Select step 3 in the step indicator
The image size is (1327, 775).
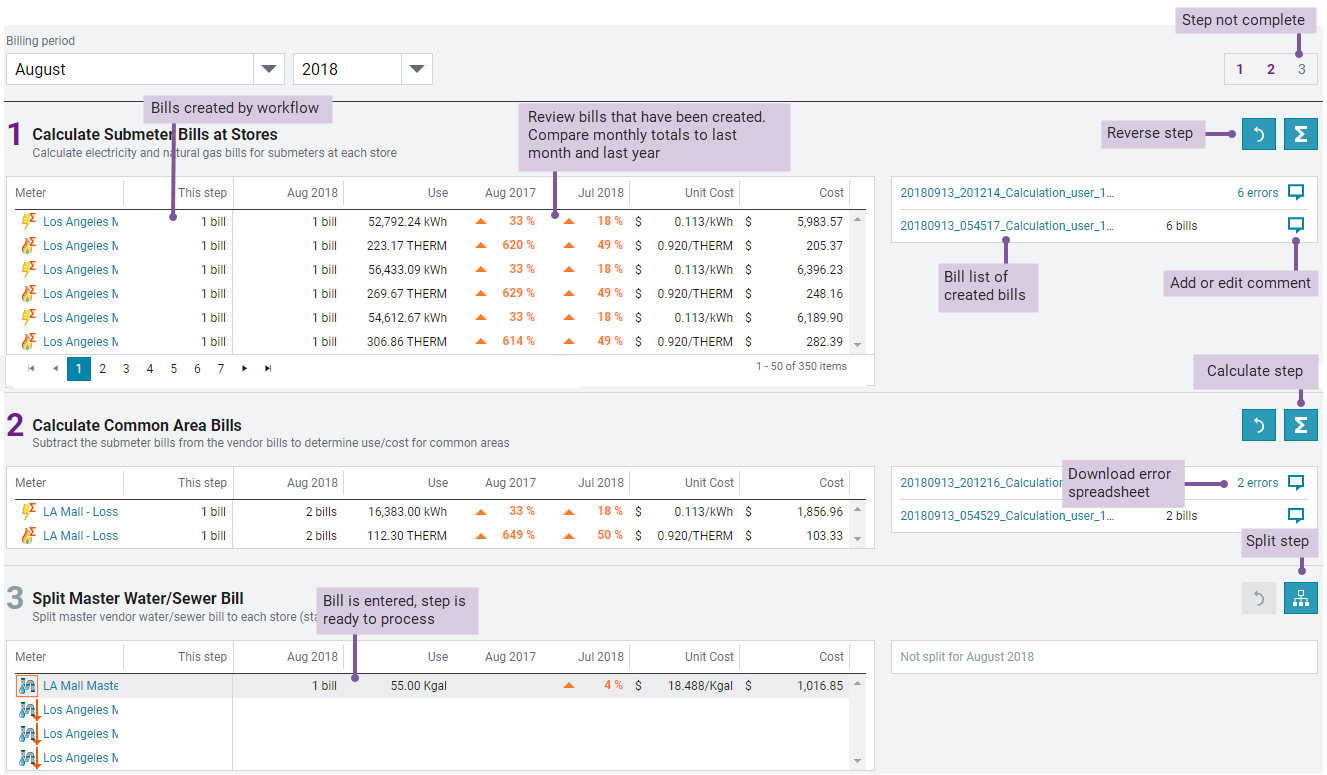(x=1302, y=69)
